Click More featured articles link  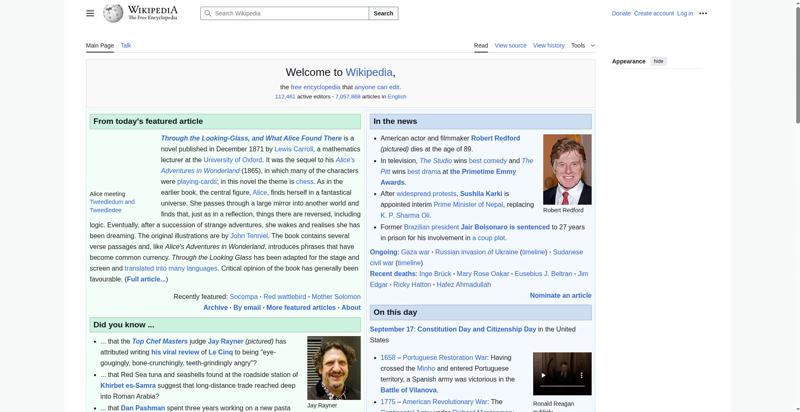[301, 307]
